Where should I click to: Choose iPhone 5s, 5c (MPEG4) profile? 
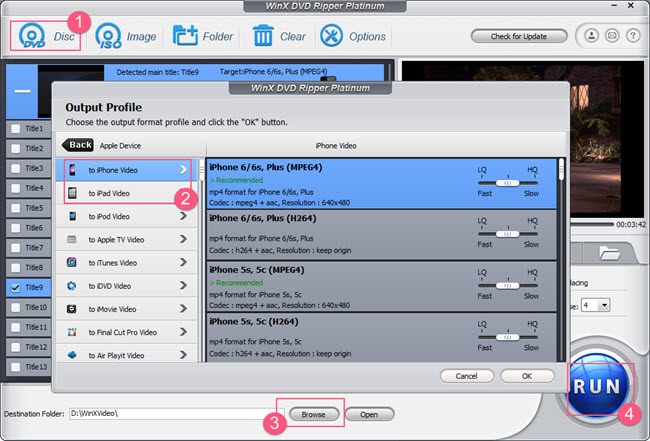381,286
